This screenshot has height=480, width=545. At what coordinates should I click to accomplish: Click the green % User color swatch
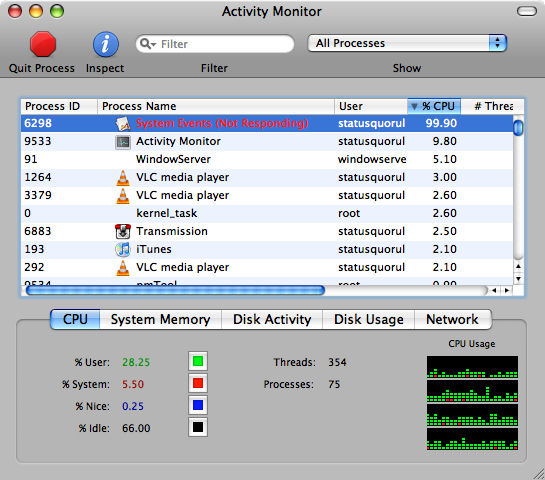point(198,361)
